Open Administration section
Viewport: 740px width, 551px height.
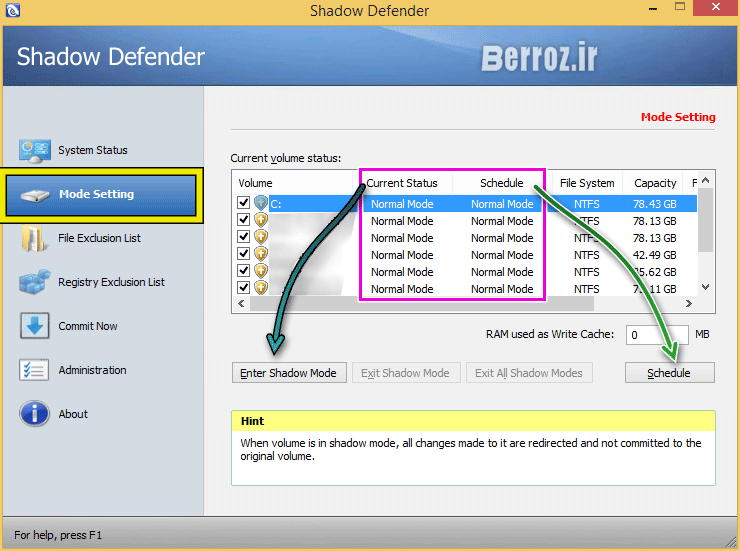click(92, 370)
